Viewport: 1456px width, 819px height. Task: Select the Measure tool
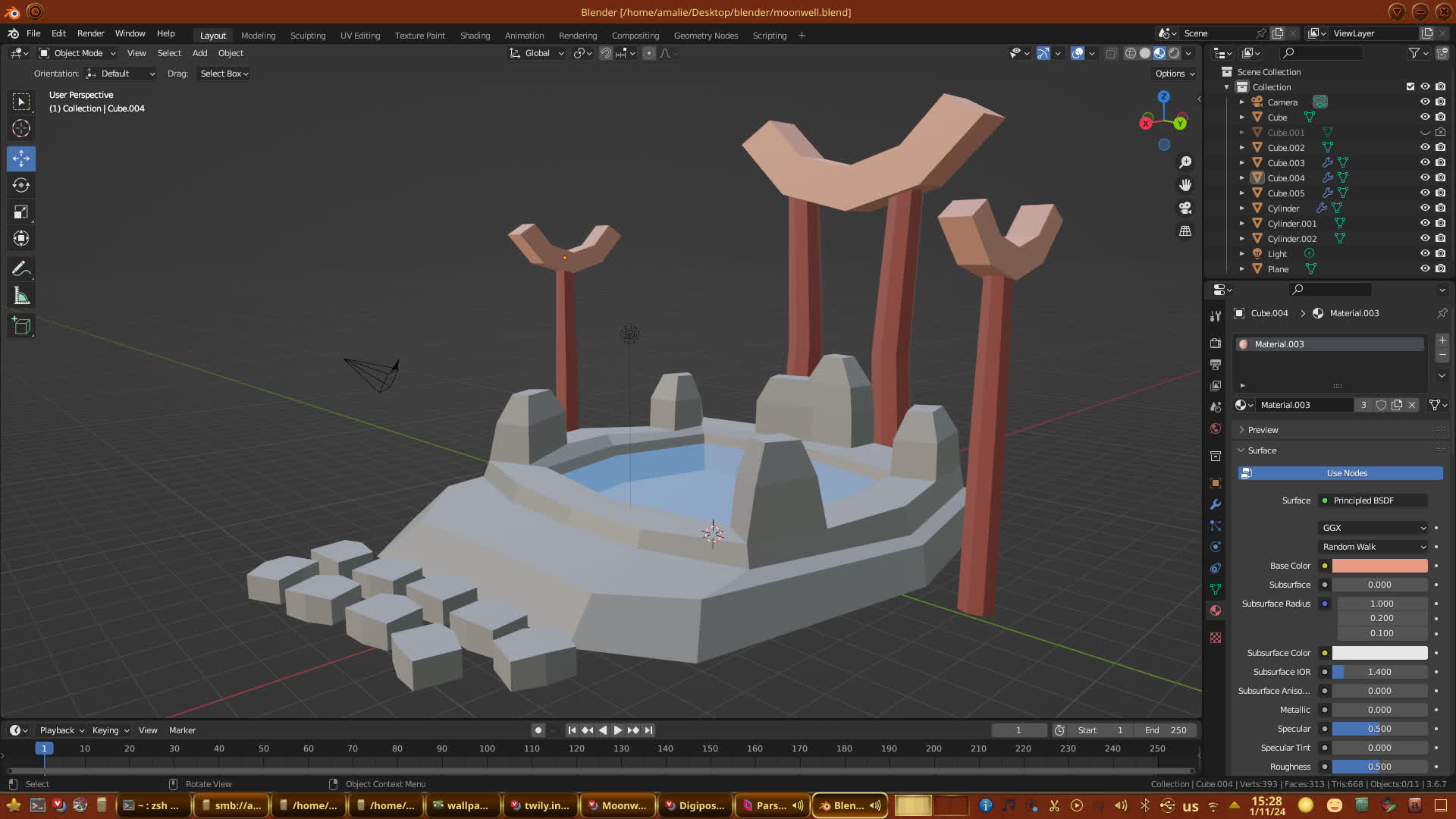click(x=21, y=297)
